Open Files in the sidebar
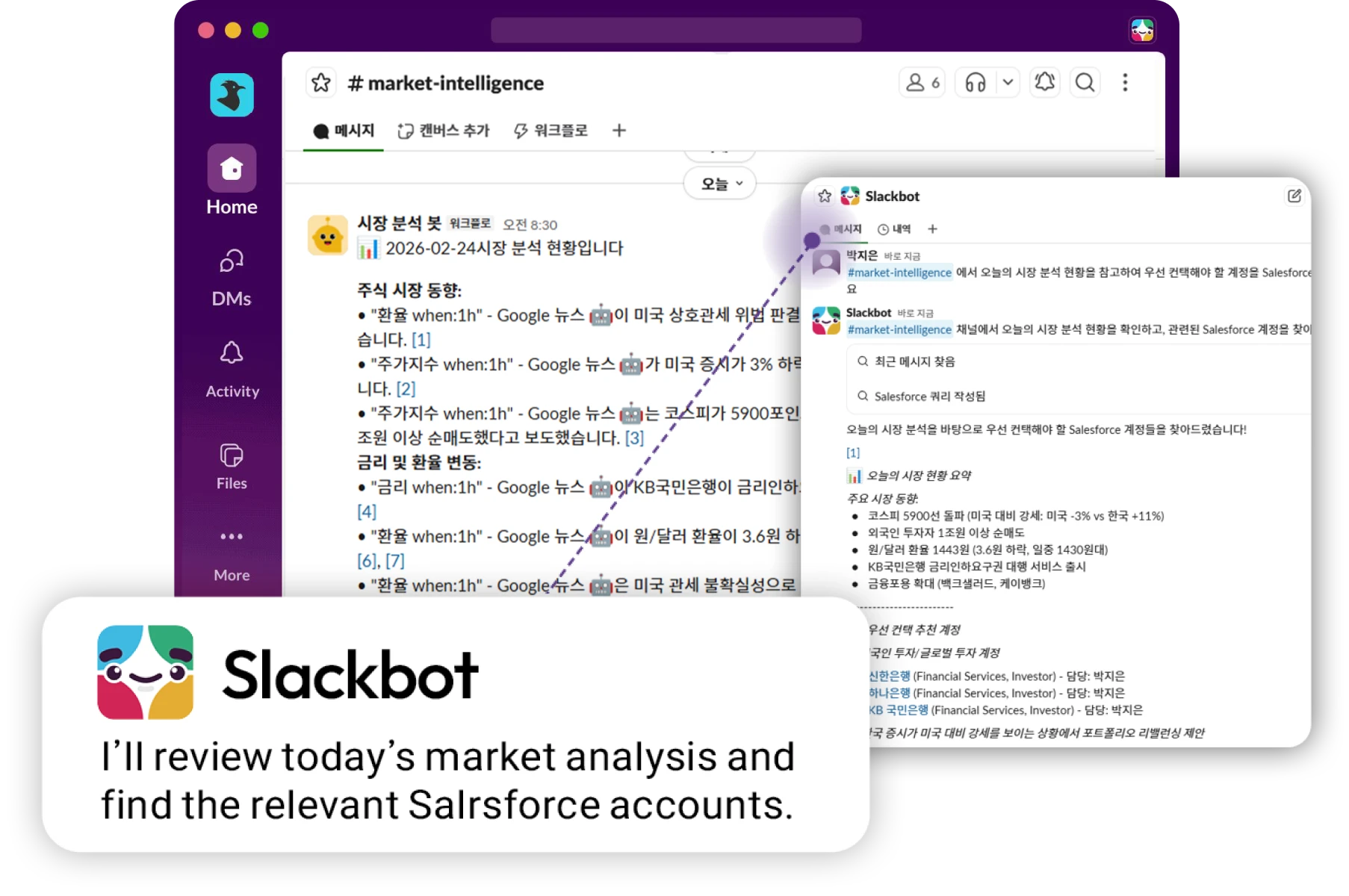The image size is (1349, 896). (232, 467)
